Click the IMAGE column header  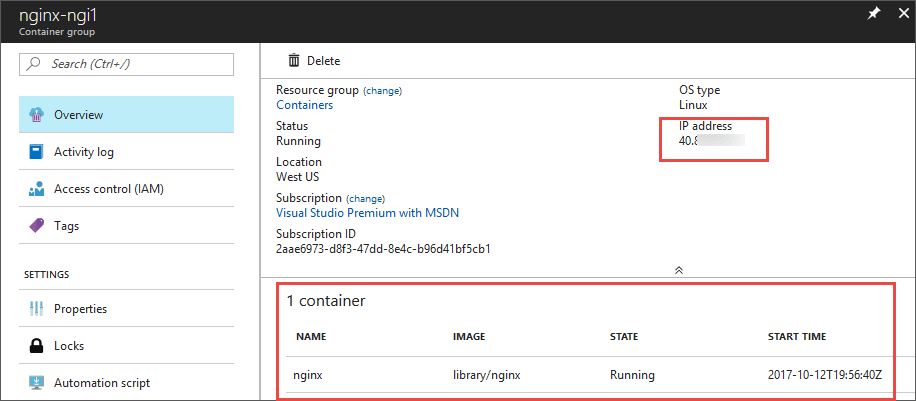pos(469,337)
